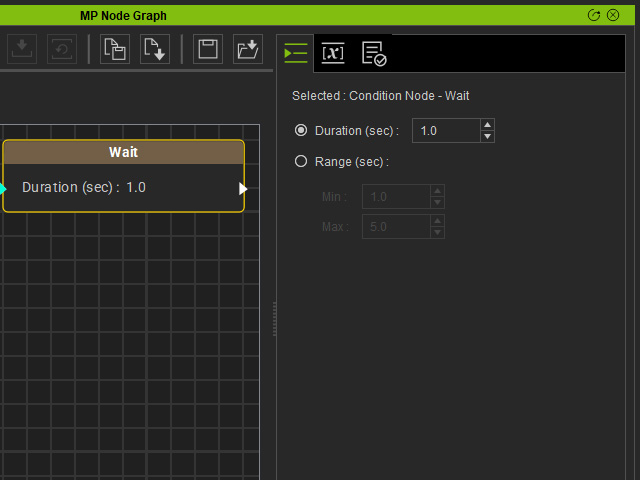Click the MP Node Graph title text
This screenshot has height=480, width=640.
coord(123,16)
